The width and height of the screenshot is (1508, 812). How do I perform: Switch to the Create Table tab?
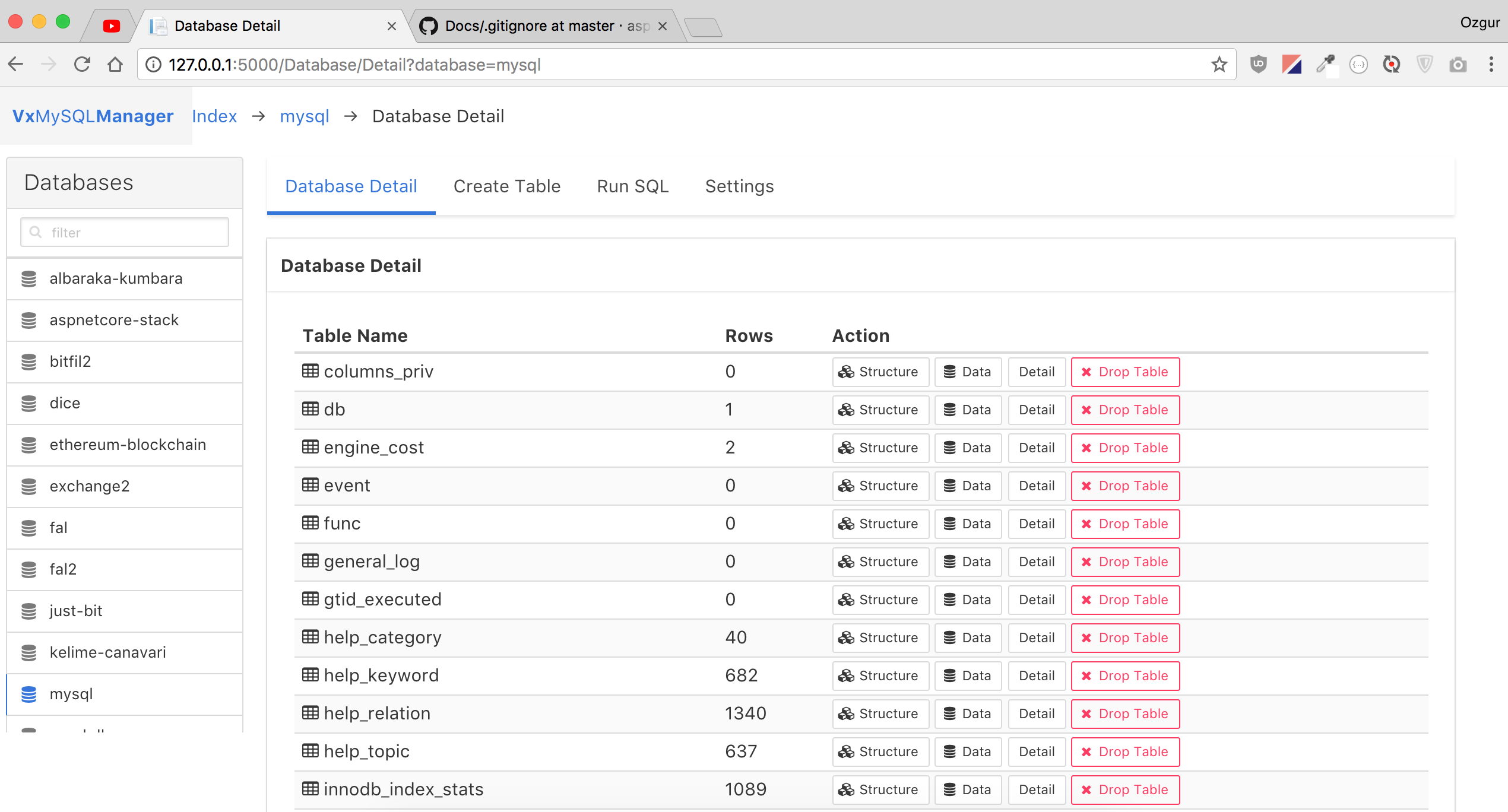[x=506, y=186]
